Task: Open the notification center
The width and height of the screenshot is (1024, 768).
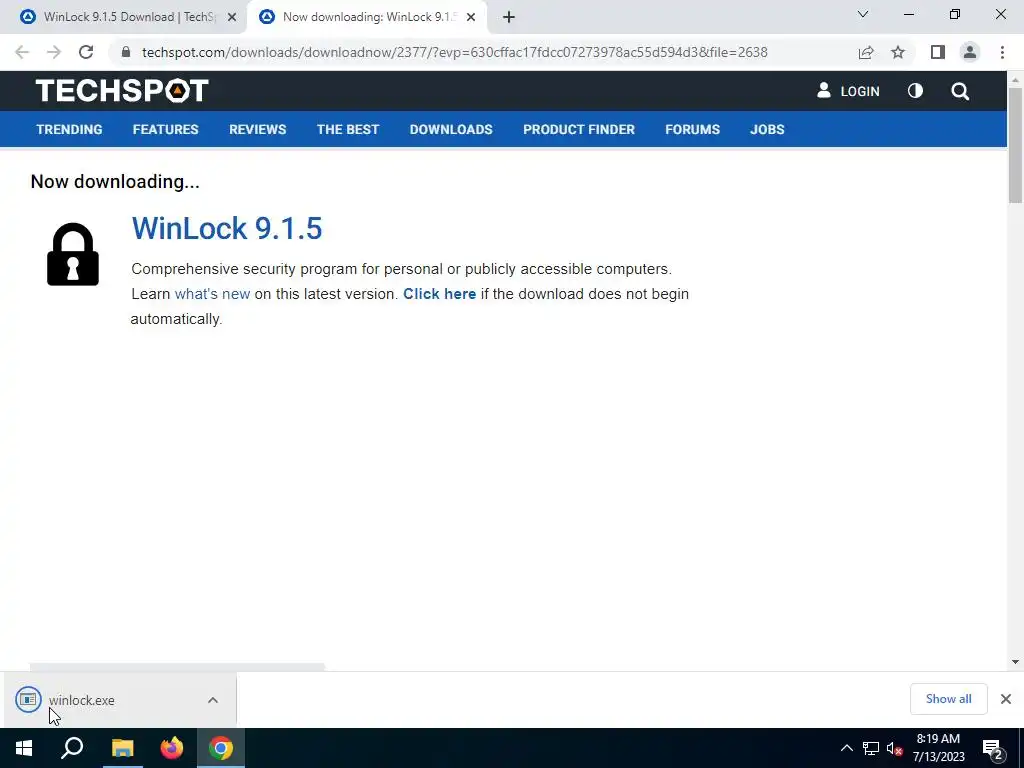Action: tap(993, 748)
